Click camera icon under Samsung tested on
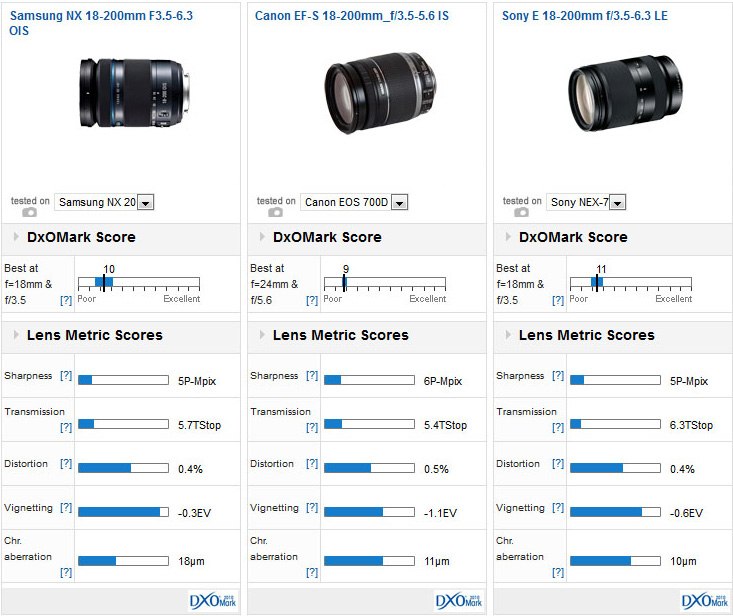 (29, 213)
